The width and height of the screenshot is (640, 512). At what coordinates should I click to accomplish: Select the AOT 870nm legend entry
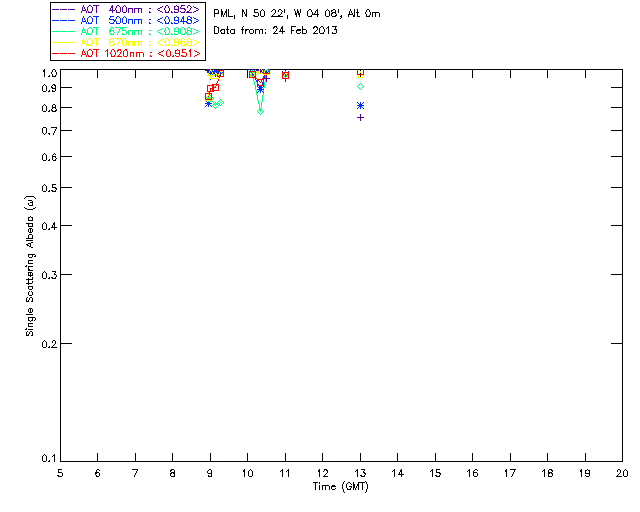(126, 42)
